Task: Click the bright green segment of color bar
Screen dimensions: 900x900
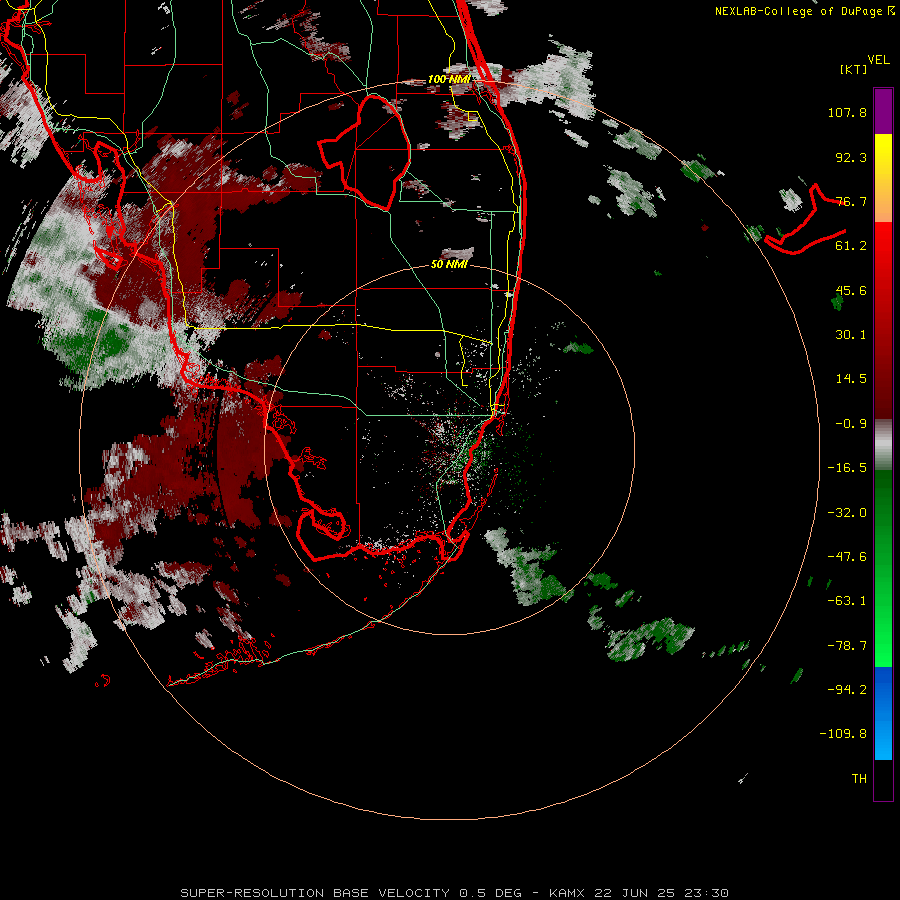Action: 883,568
